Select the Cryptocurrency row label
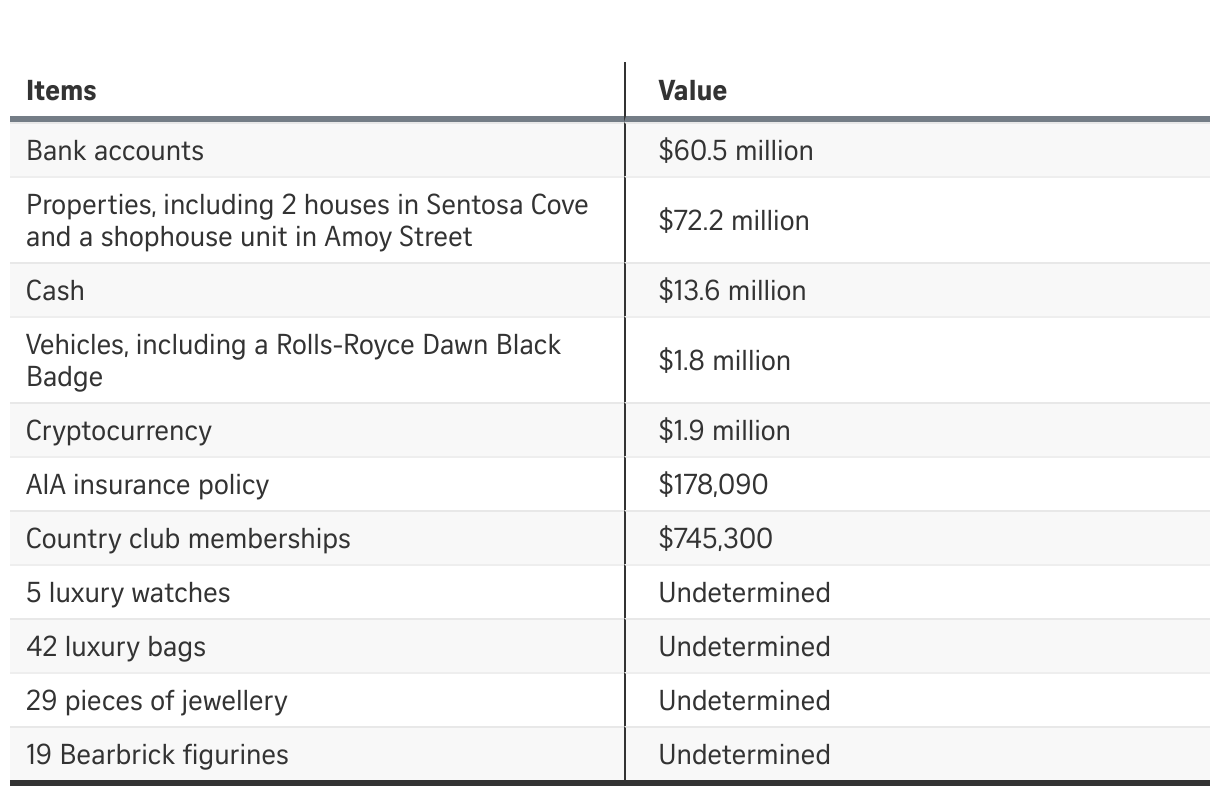This screenshot has width=1220, height=796. coord(119,431)
